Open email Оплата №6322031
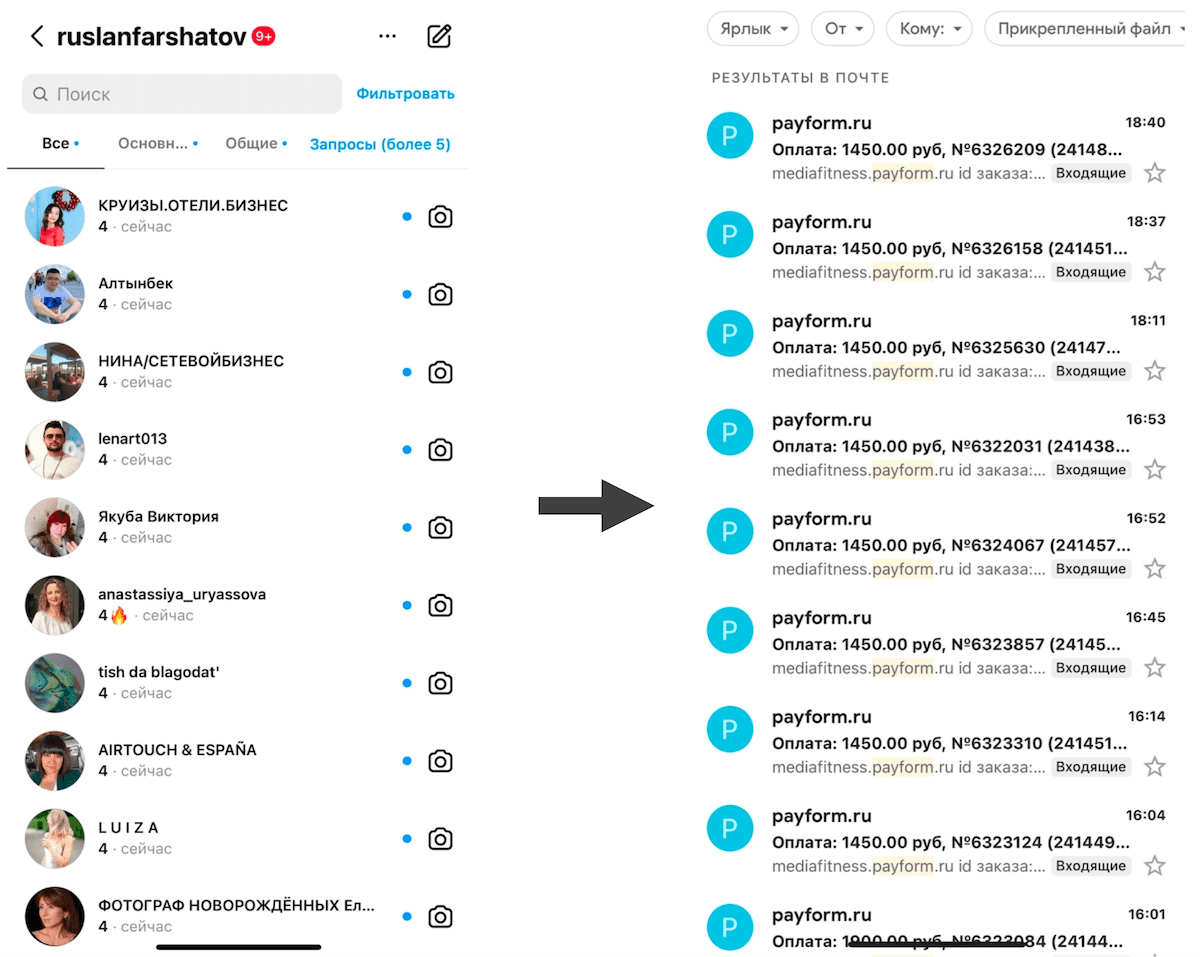Image resolution: width=1200 pixels, height=957 pixels. click(952, 446)
